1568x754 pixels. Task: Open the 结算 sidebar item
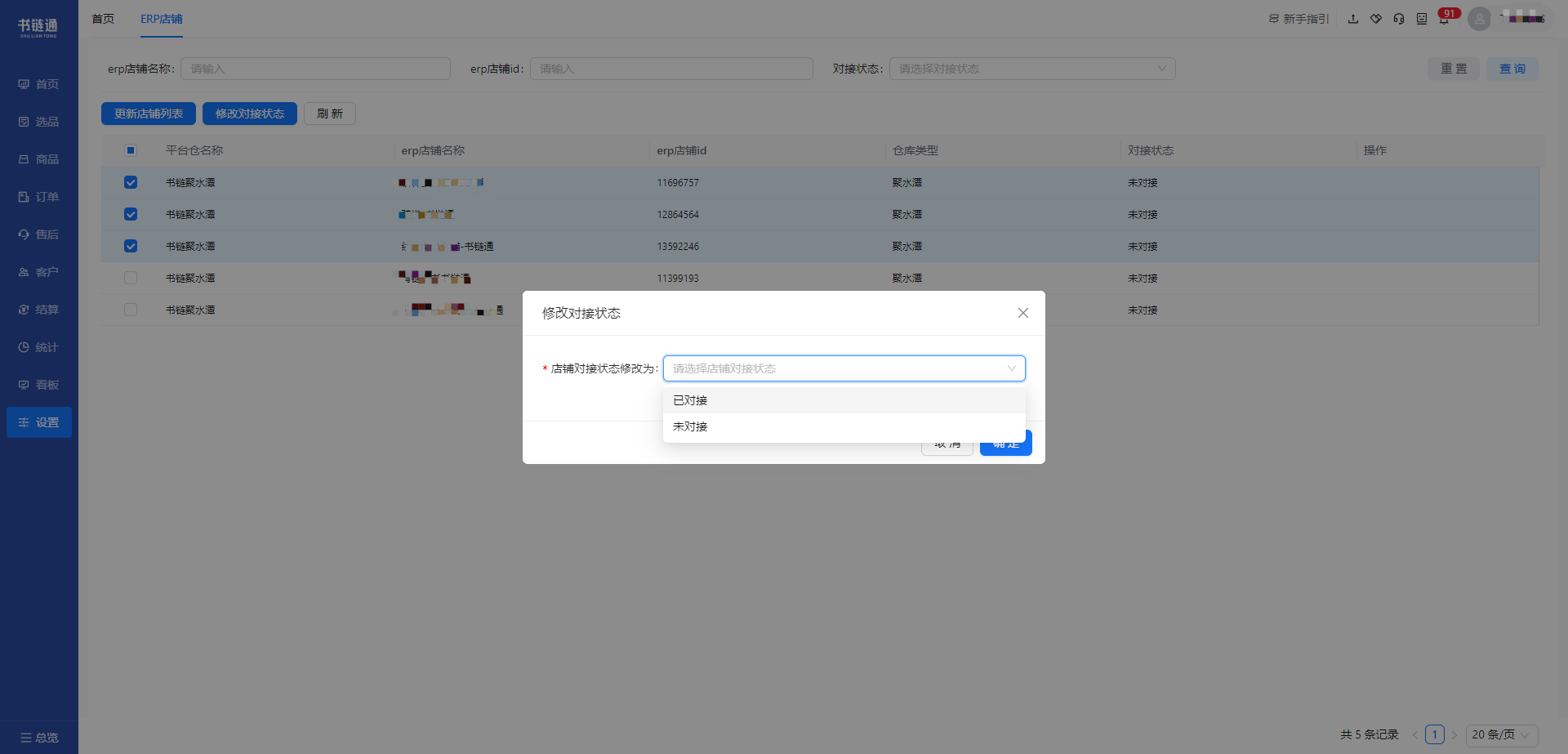[x=39, y=310]
